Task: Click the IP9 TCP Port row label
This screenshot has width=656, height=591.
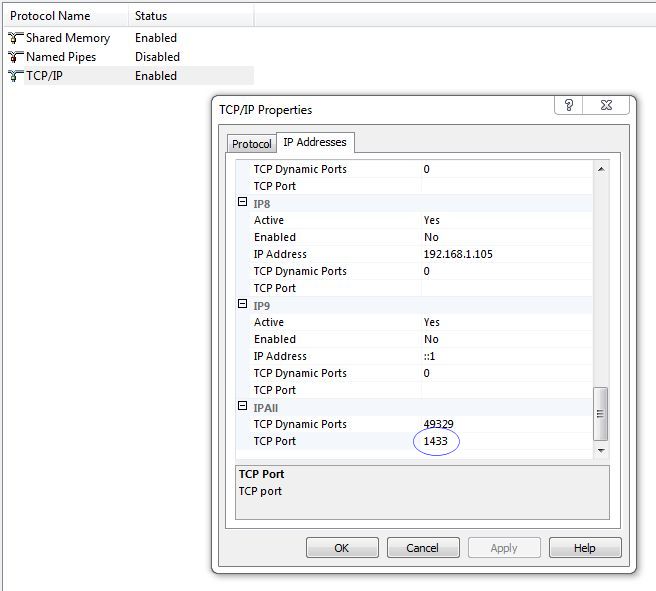Action: point(274,390)
